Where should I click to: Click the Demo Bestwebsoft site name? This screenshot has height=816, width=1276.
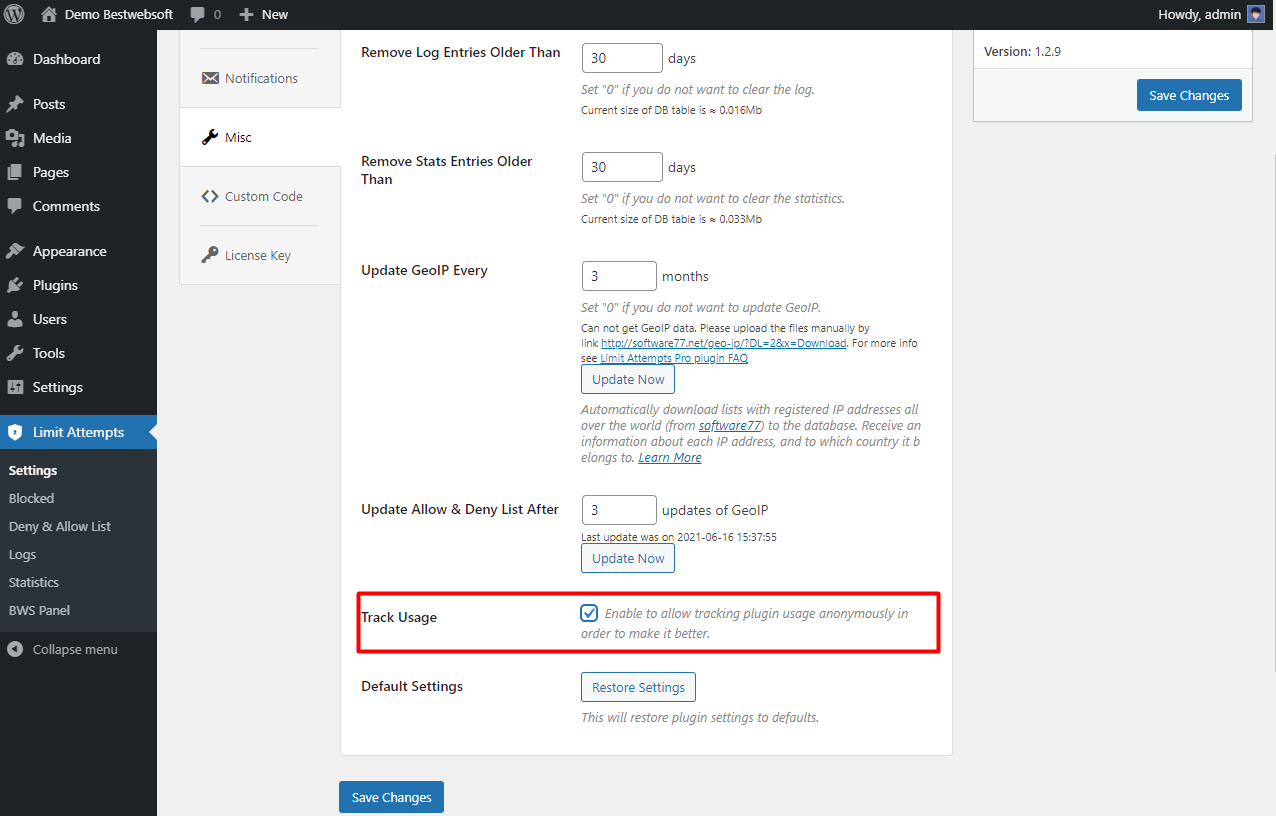click(x=118, y=14)
